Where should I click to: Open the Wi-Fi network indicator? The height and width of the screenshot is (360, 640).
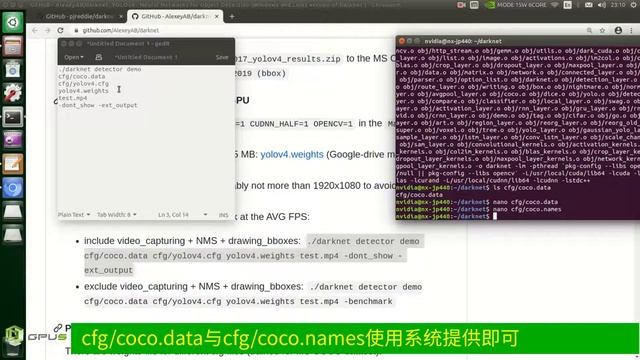tap(554, 5)
